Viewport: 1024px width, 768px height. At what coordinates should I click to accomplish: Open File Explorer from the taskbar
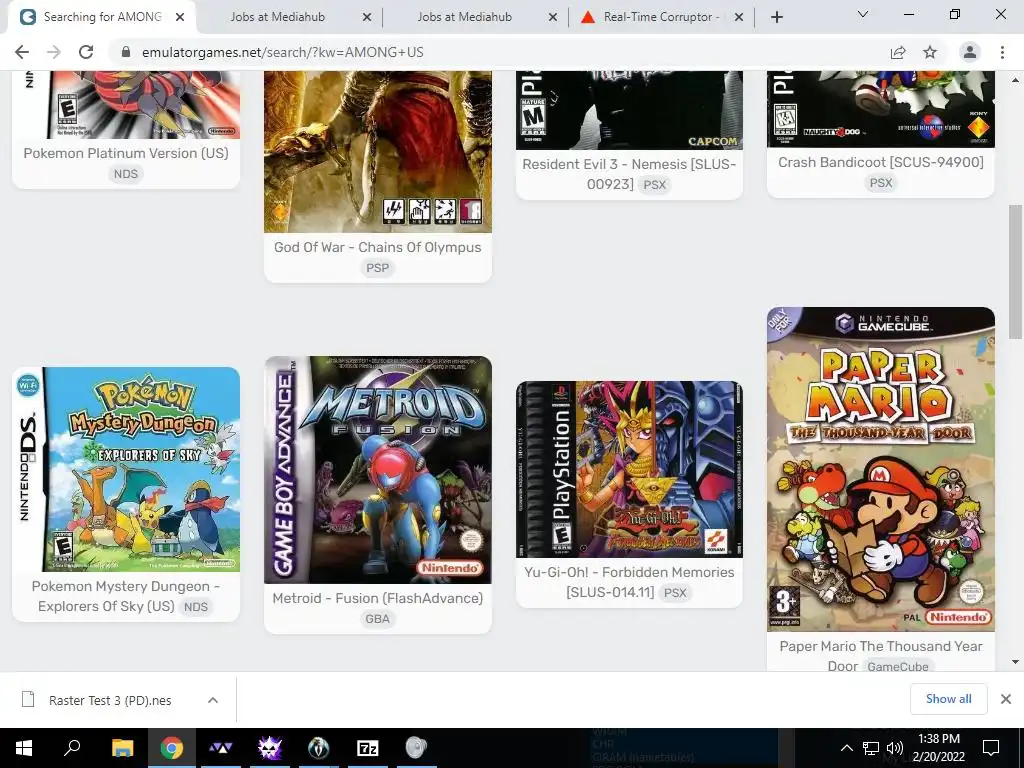click(122, 748)
